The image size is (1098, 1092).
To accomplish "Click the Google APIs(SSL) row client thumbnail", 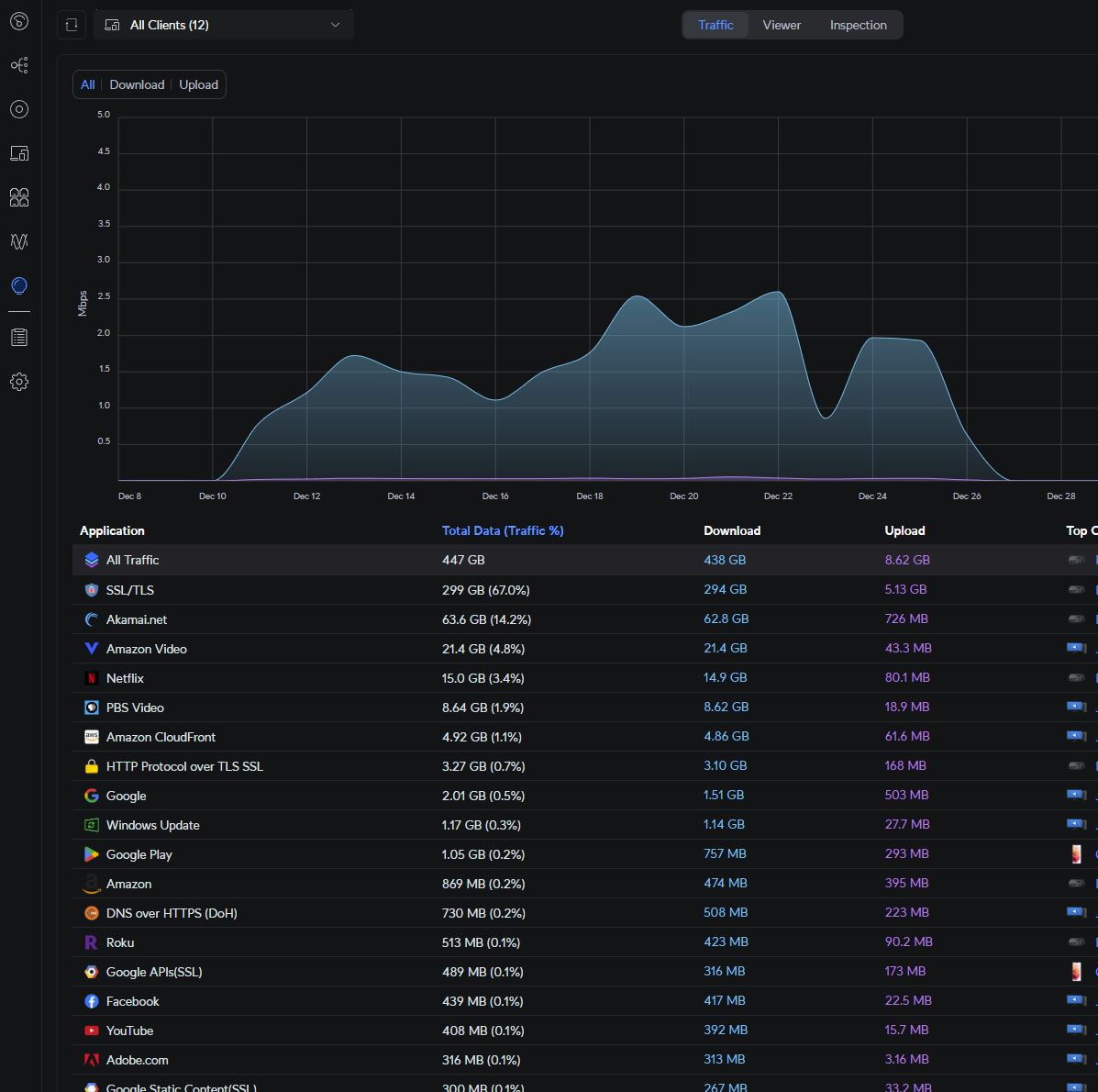I will pyautogui.click(x=1076, y=972).
